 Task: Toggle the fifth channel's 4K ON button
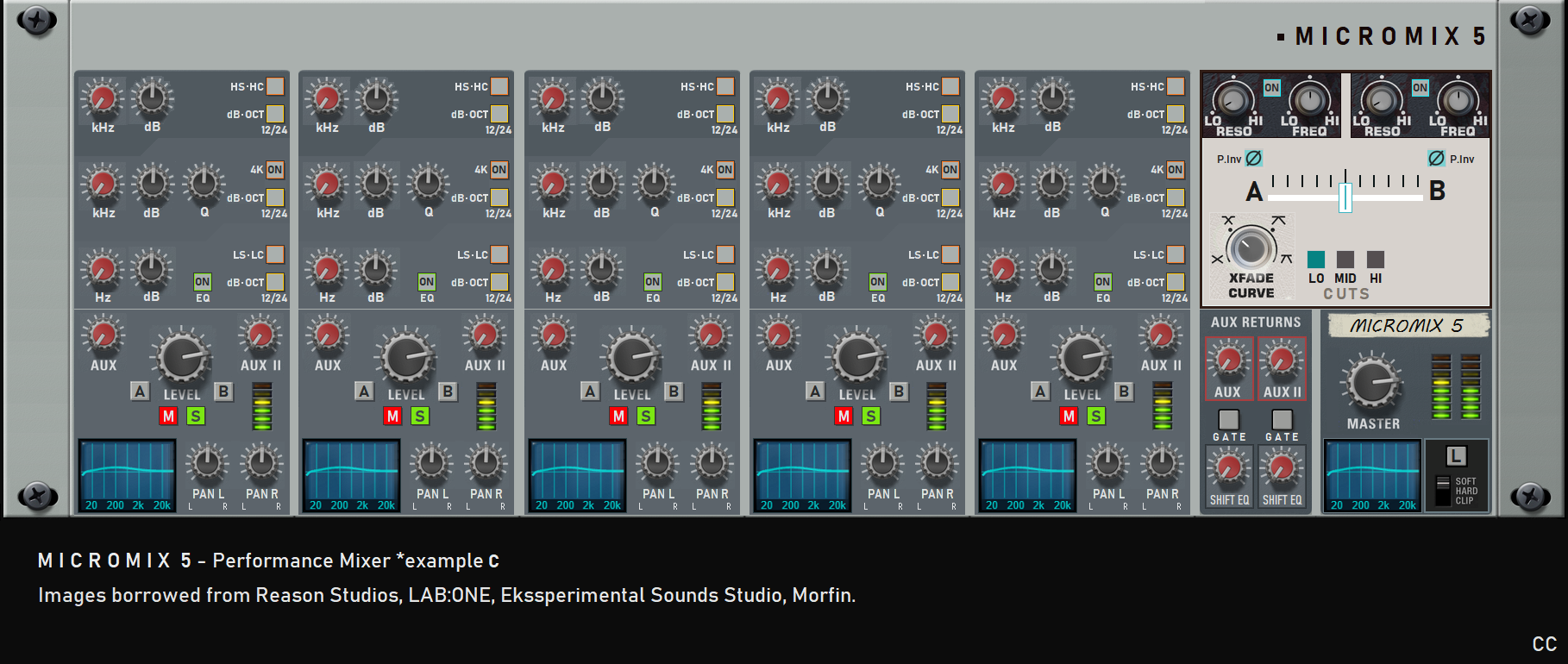(1175, 170)
